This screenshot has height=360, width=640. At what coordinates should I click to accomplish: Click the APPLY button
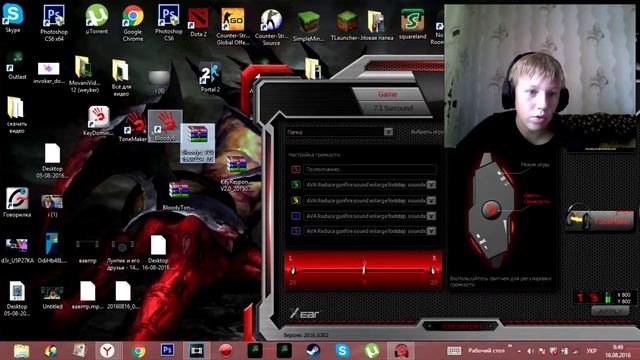[610, 311]
